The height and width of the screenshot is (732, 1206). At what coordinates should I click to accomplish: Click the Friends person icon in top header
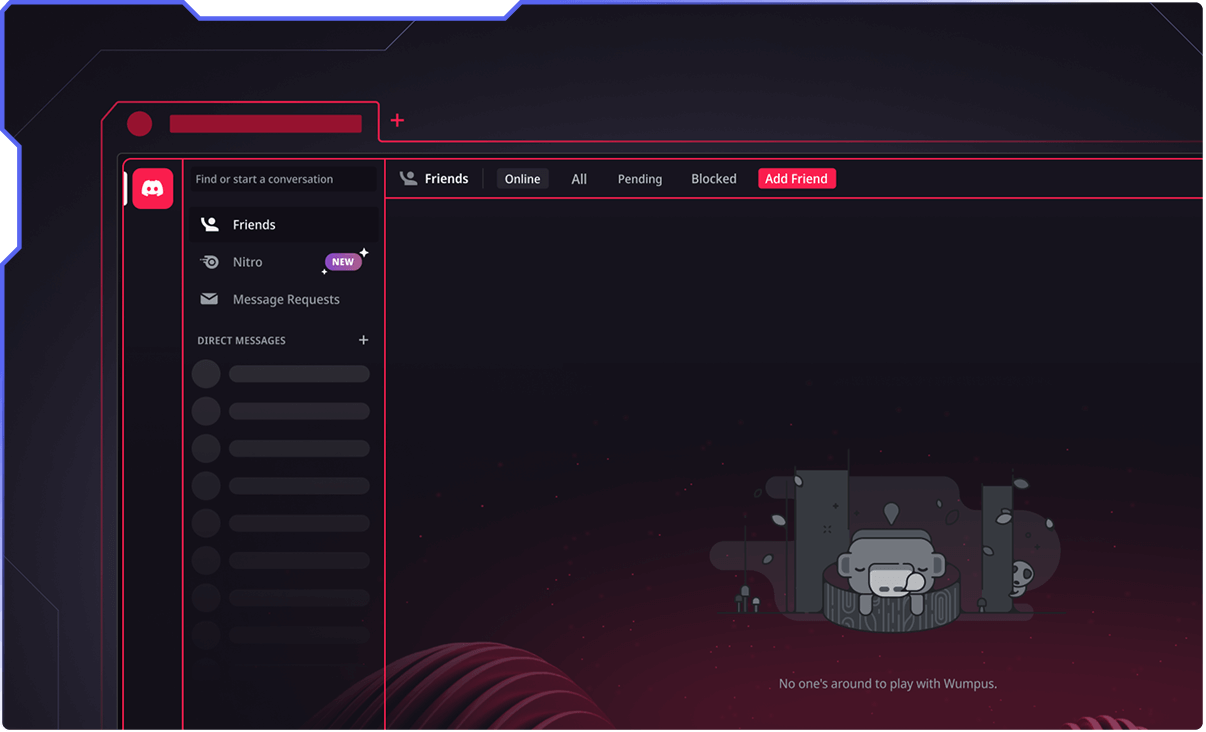click(x=408, y=178)
